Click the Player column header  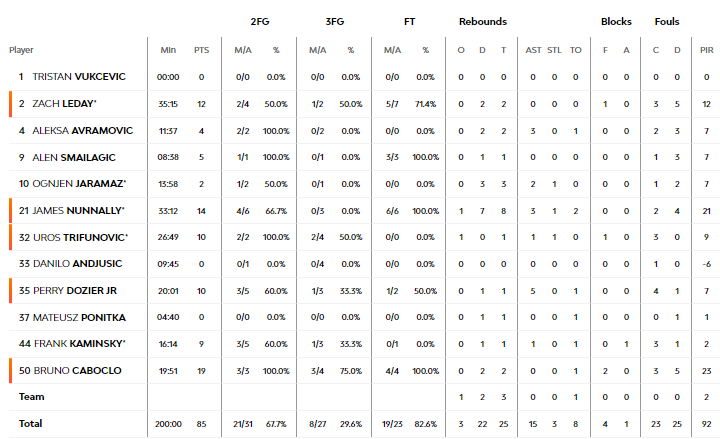(21, 50)
